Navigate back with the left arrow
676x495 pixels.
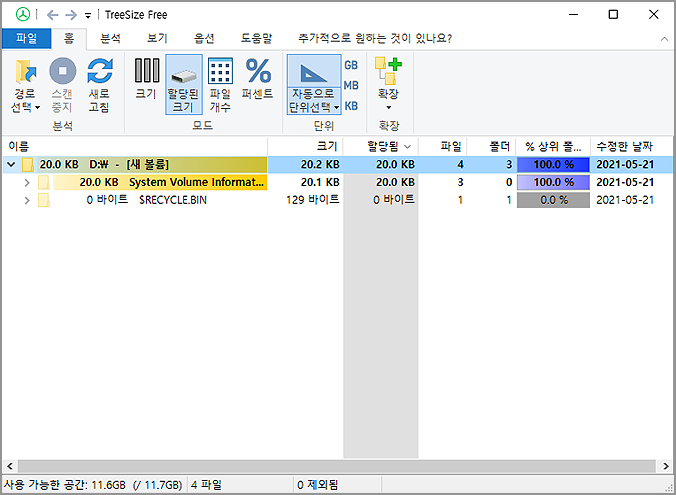[52, 15]
